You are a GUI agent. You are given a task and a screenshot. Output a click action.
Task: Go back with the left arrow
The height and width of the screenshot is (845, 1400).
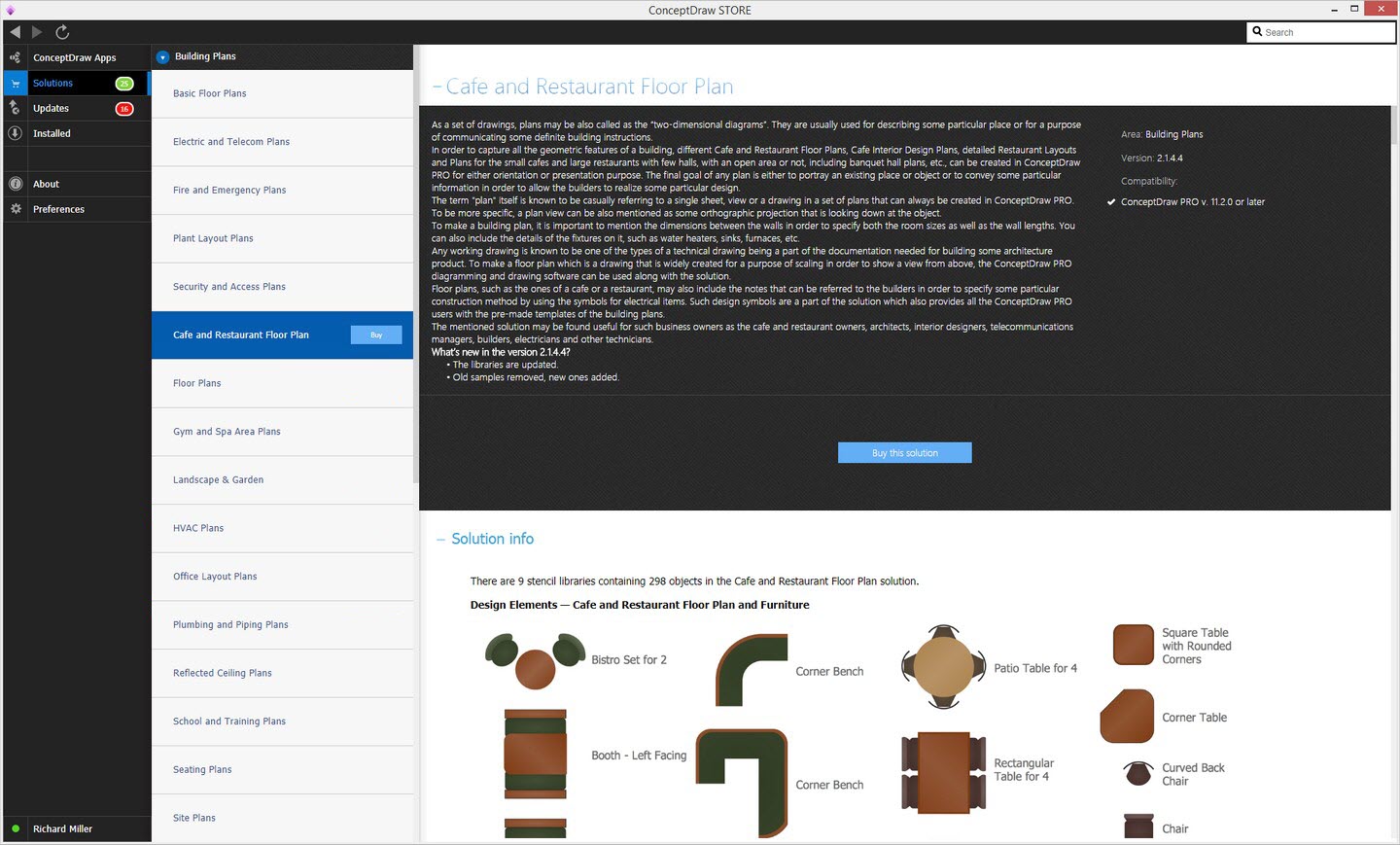pyautogui.click(x=15, y=32)
